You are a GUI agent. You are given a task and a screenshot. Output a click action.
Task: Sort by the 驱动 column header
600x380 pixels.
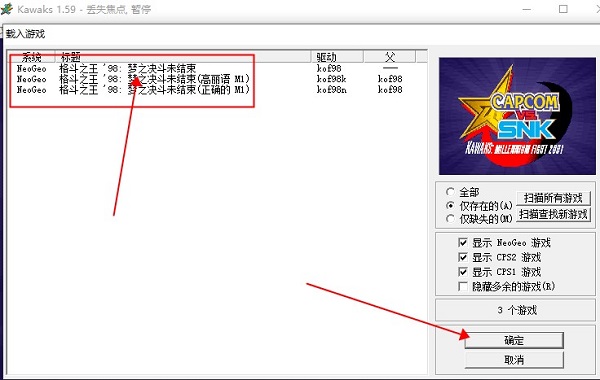(337, 57)
